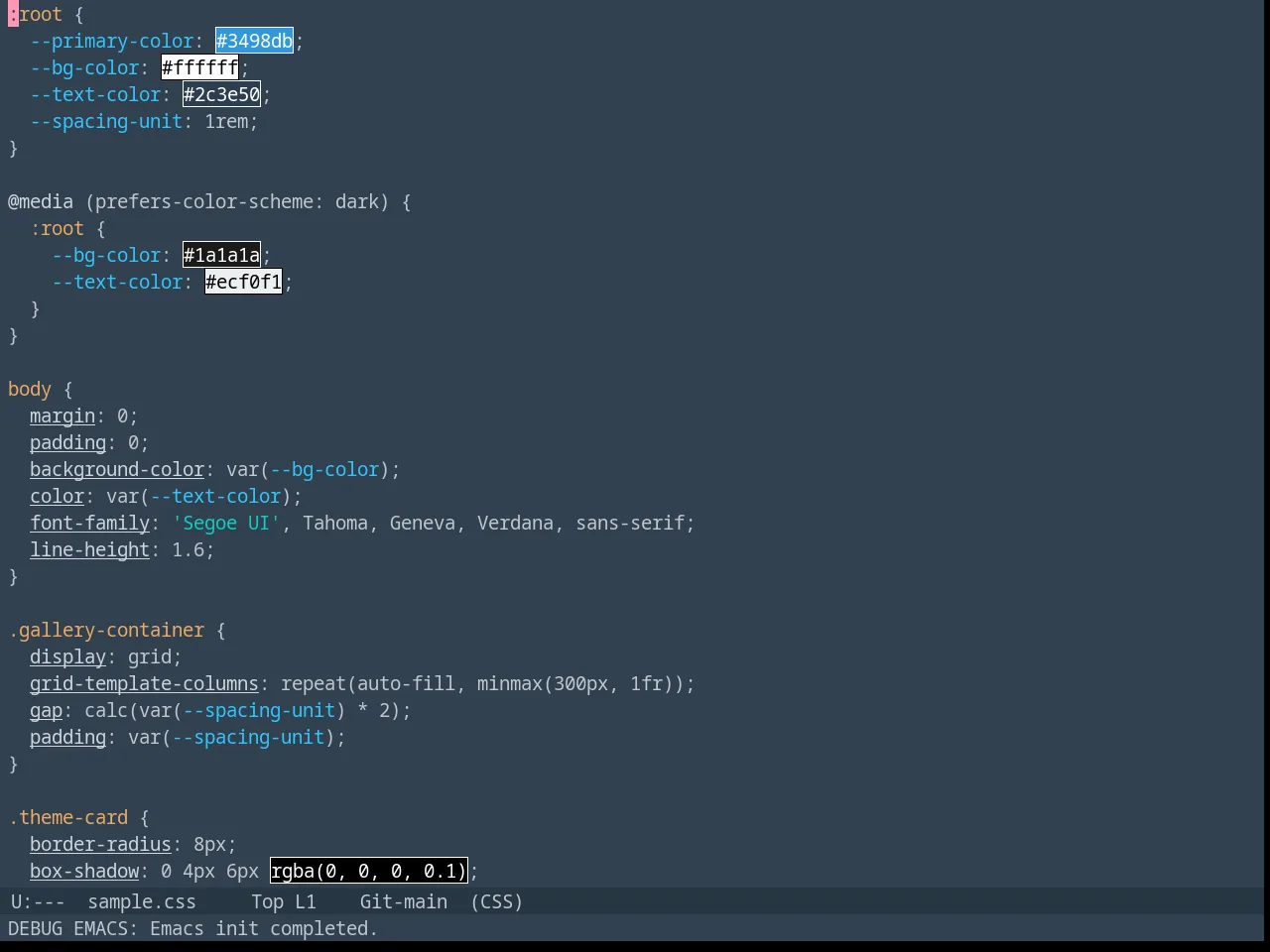Click '--bg-color' inside the dark media block
The image size is (1270, 952).
click(x=106, y=255)
